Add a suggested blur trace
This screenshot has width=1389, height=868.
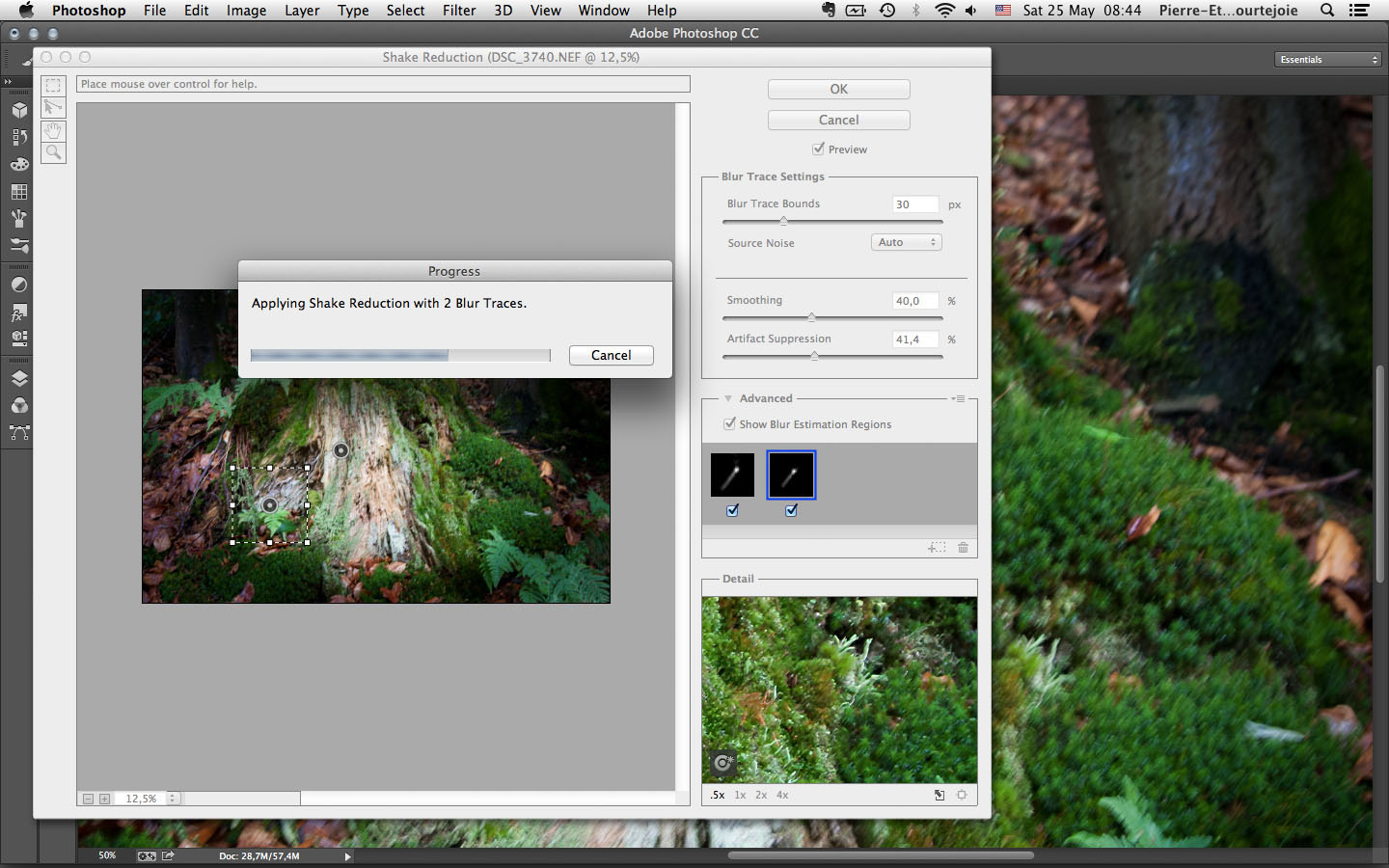point(937,548)
